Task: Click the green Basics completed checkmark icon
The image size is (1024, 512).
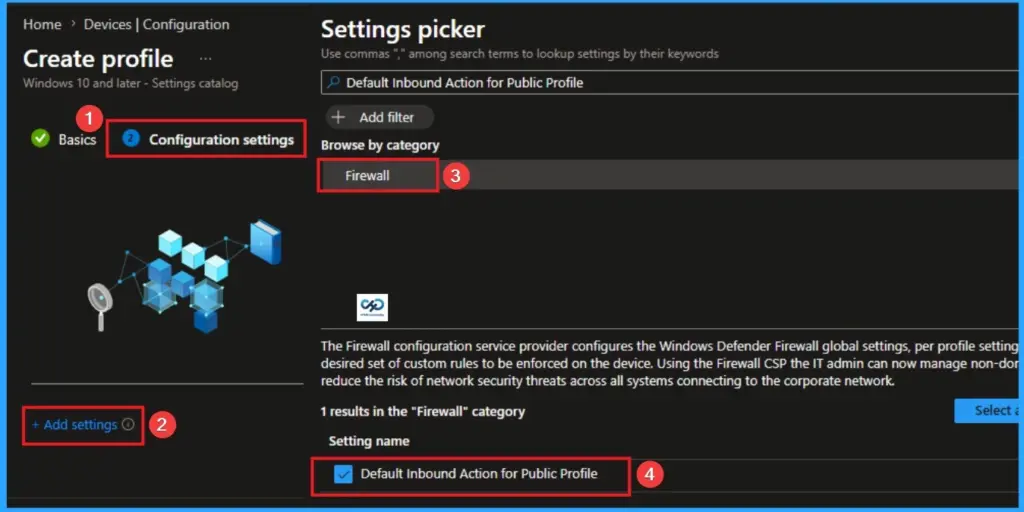Action: [x=40, y=138]
